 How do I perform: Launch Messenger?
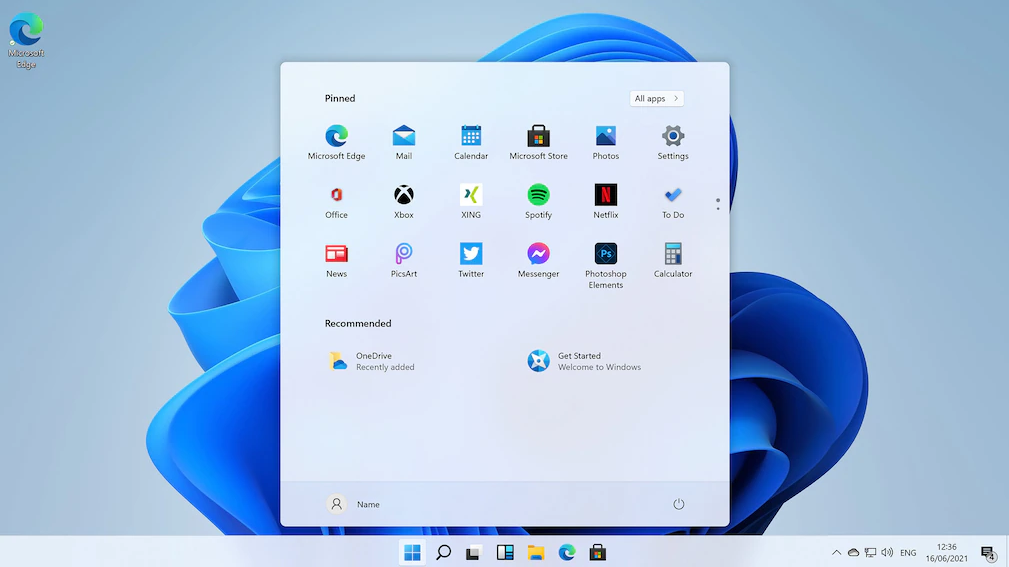coord(538,260)
